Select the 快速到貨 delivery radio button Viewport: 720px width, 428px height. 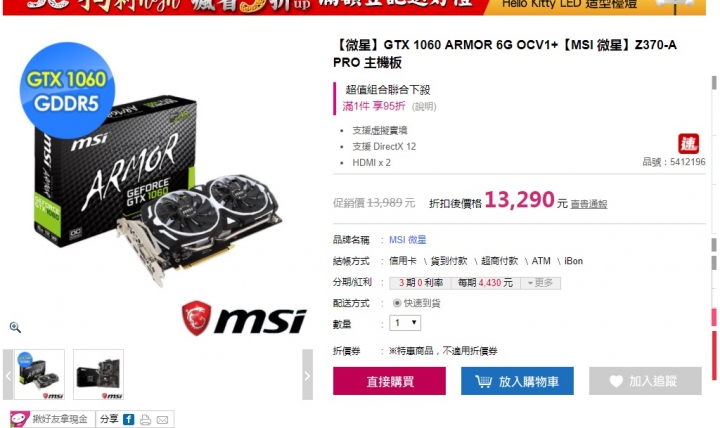point(397,303)
